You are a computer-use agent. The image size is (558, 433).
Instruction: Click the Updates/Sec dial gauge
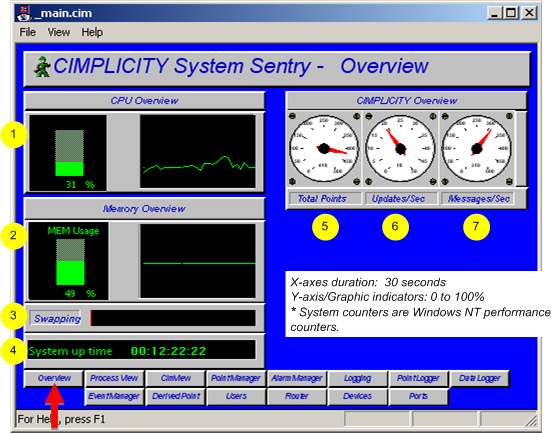tap(400, 148)
